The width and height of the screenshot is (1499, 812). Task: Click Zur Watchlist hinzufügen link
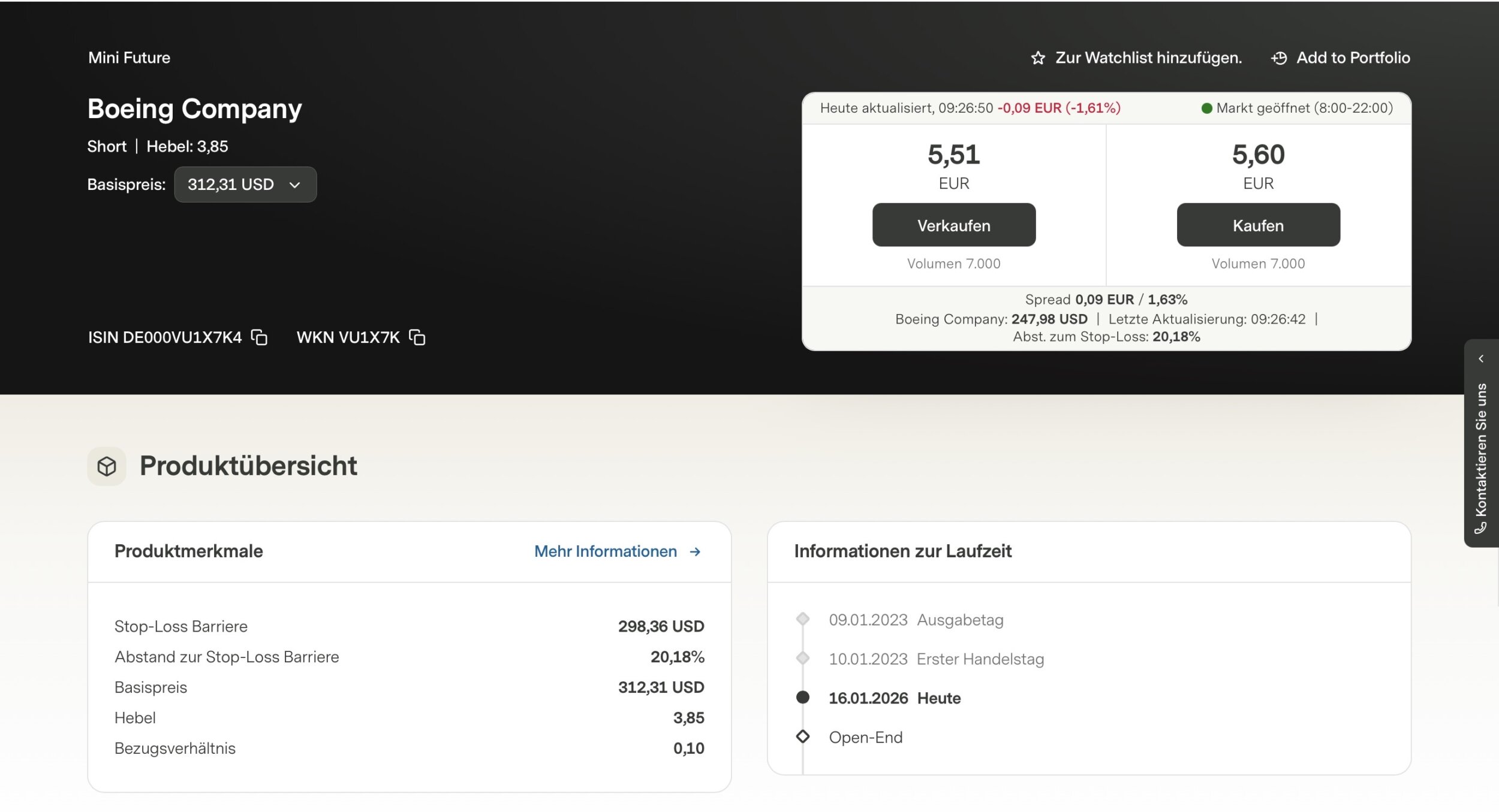pos(1148,58)
